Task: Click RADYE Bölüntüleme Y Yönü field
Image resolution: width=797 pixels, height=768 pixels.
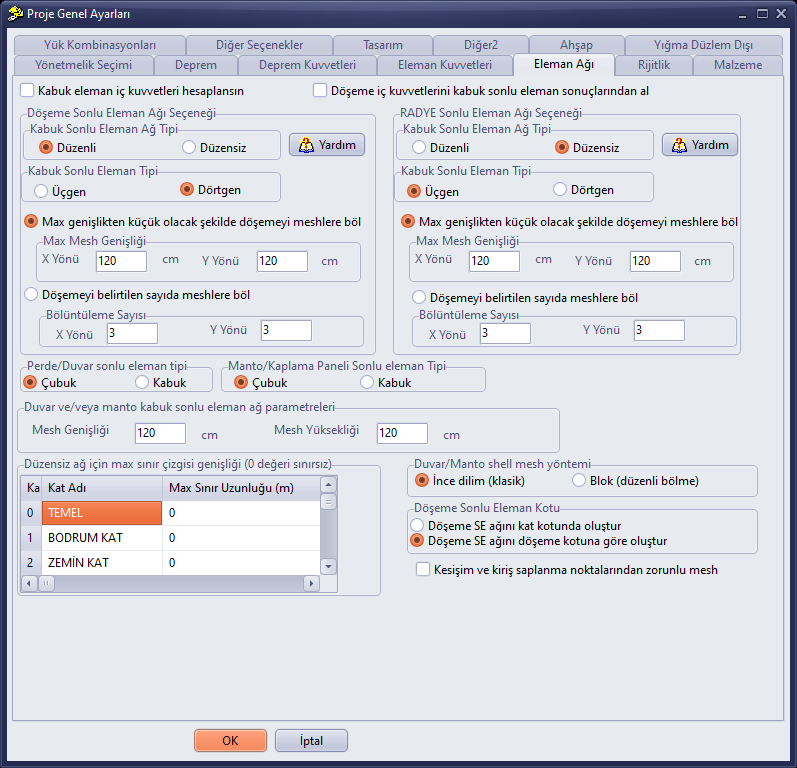Action: click(659, 330)
